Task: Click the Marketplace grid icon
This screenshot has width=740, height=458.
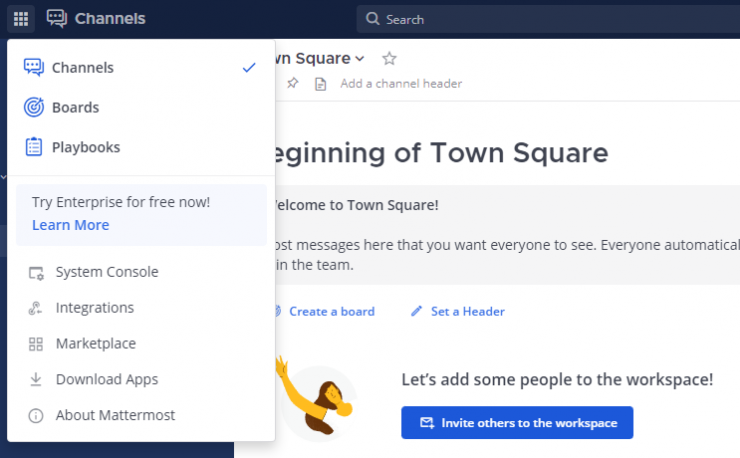Action: coord(36,344)
